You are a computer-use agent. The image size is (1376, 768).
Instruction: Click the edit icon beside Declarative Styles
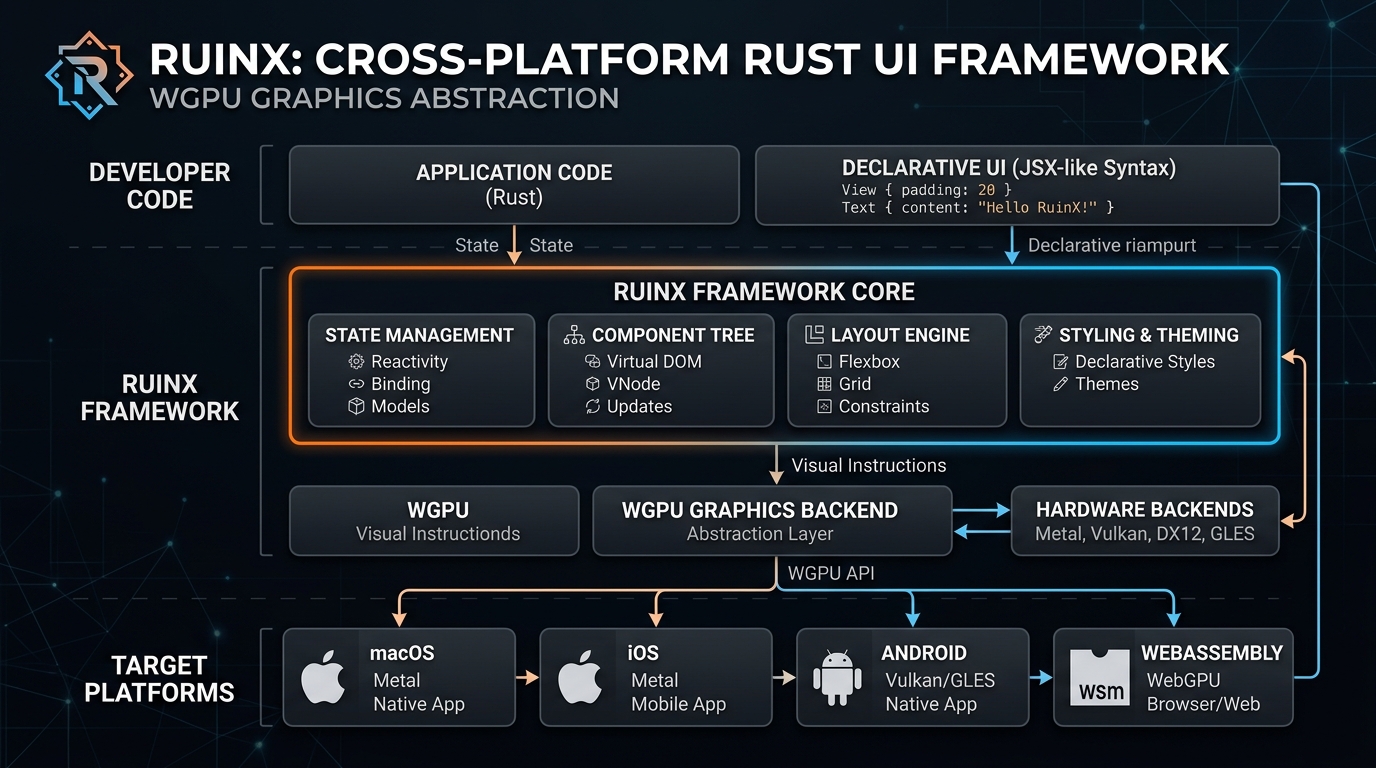tap(1061, 362)
